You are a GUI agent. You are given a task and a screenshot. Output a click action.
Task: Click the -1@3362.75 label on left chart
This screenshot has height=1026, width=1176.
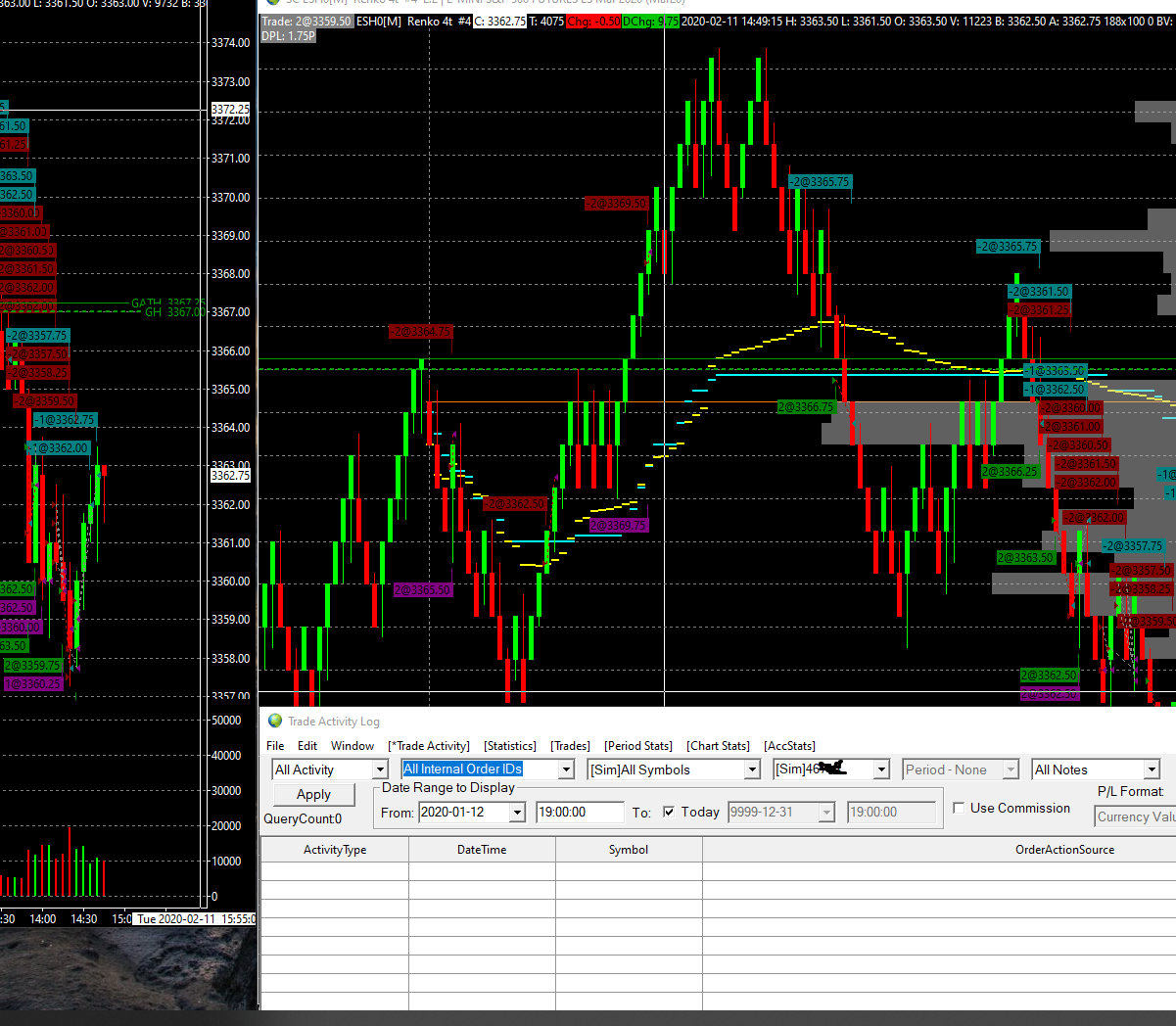(x=66, y=420)
